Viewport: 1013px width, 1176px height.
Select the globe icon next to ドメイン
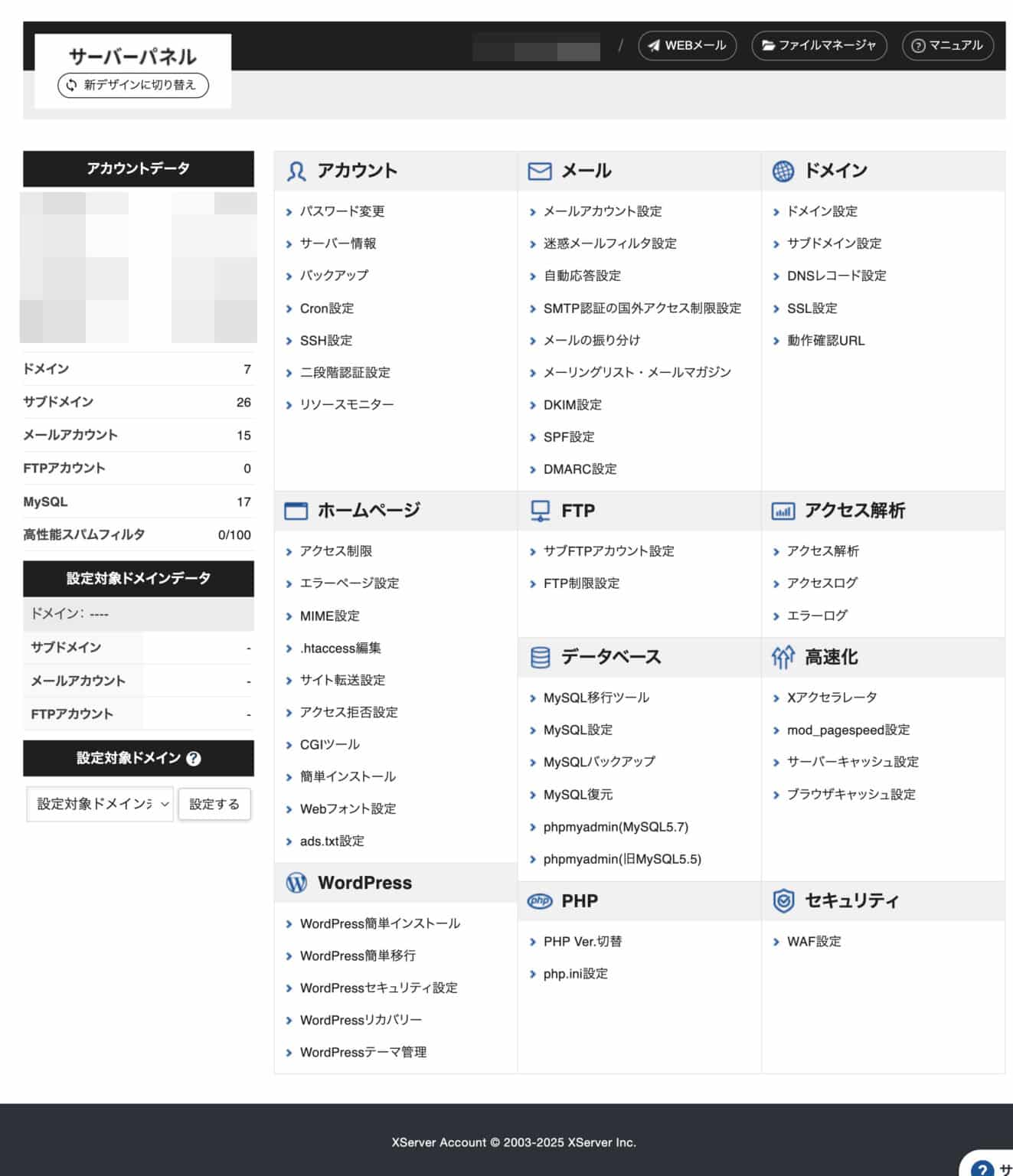(x=783, y=170)
